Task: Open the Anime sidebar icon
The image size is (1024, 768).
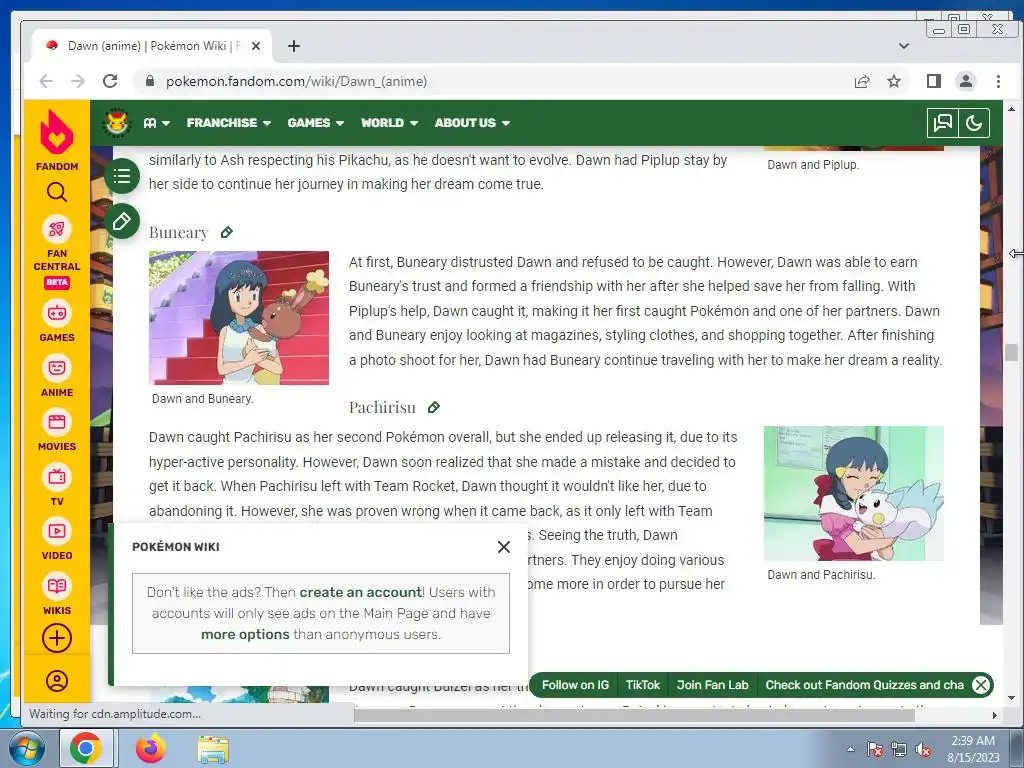Action: click(57, 368)
